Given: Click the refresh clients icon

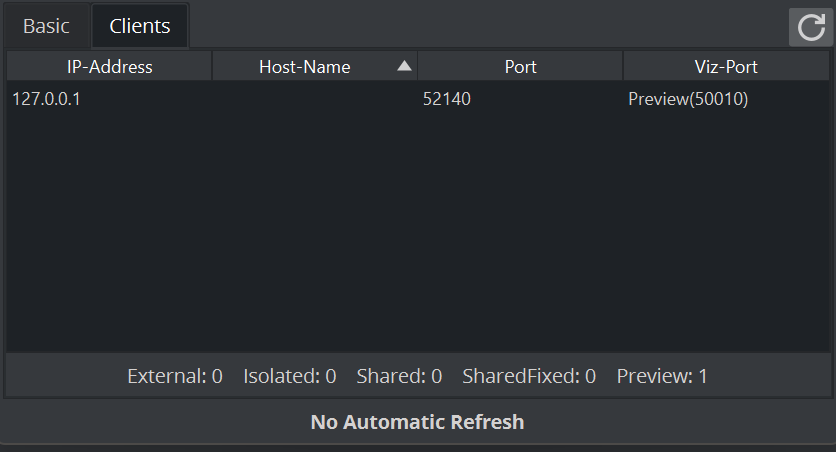Looking at the screenshot, I should tap(811, 27).
